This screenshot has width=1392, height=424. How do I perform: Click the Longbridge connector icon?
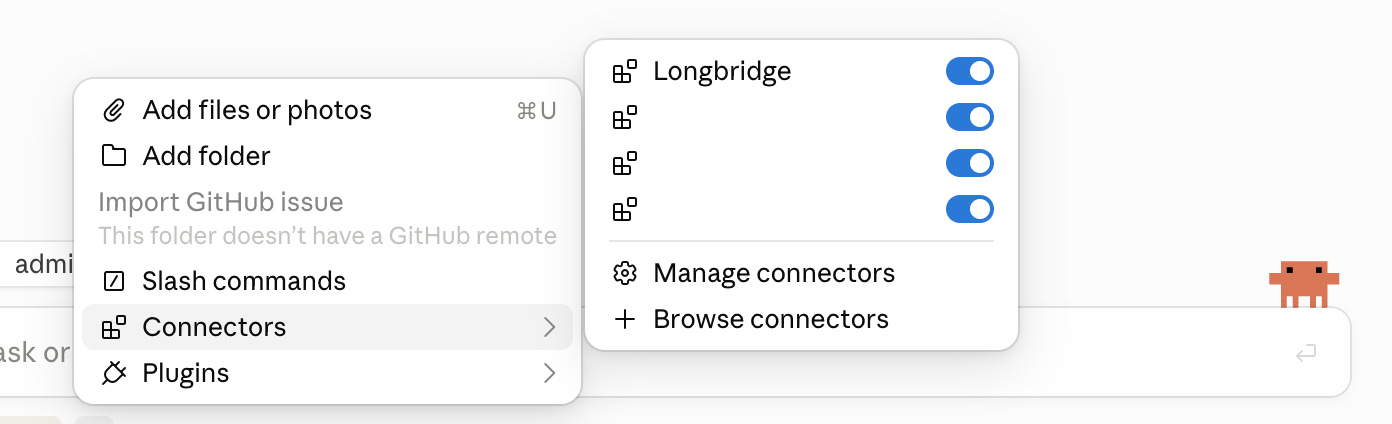point(625,72)
